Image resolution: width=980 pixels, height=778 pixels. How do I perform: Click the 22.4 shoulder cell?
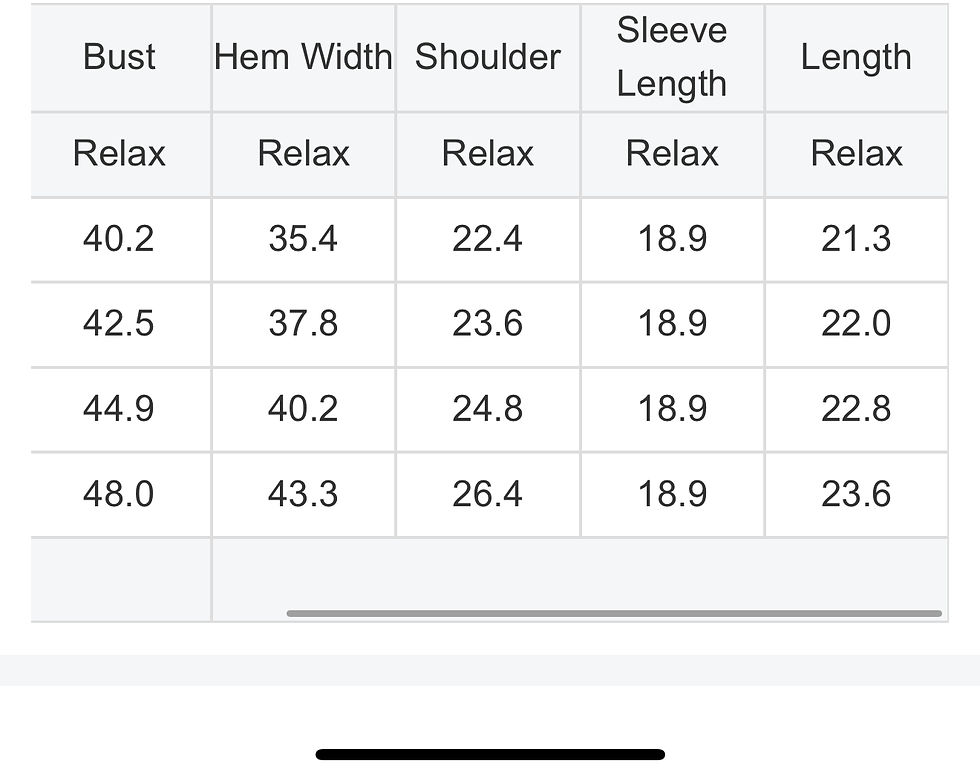(488, 239)
